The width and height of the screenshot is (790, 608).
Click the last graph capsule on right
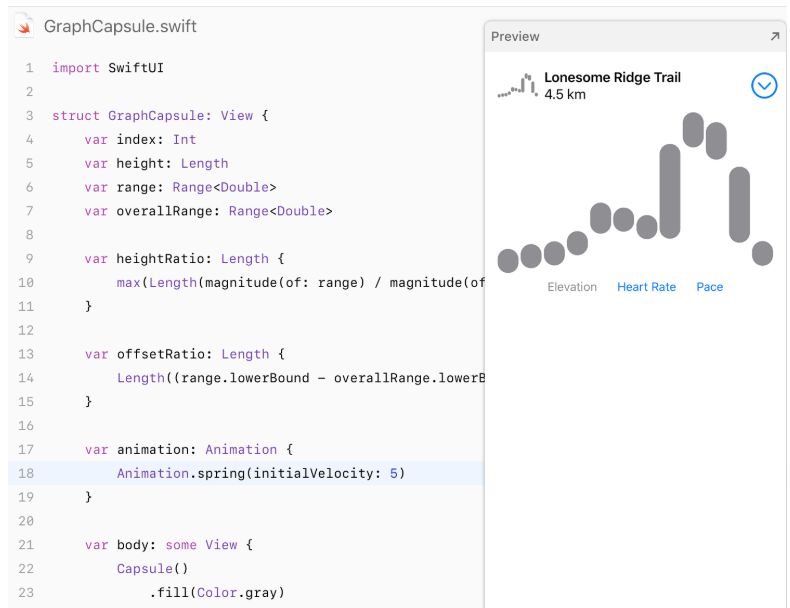(763, 253)
